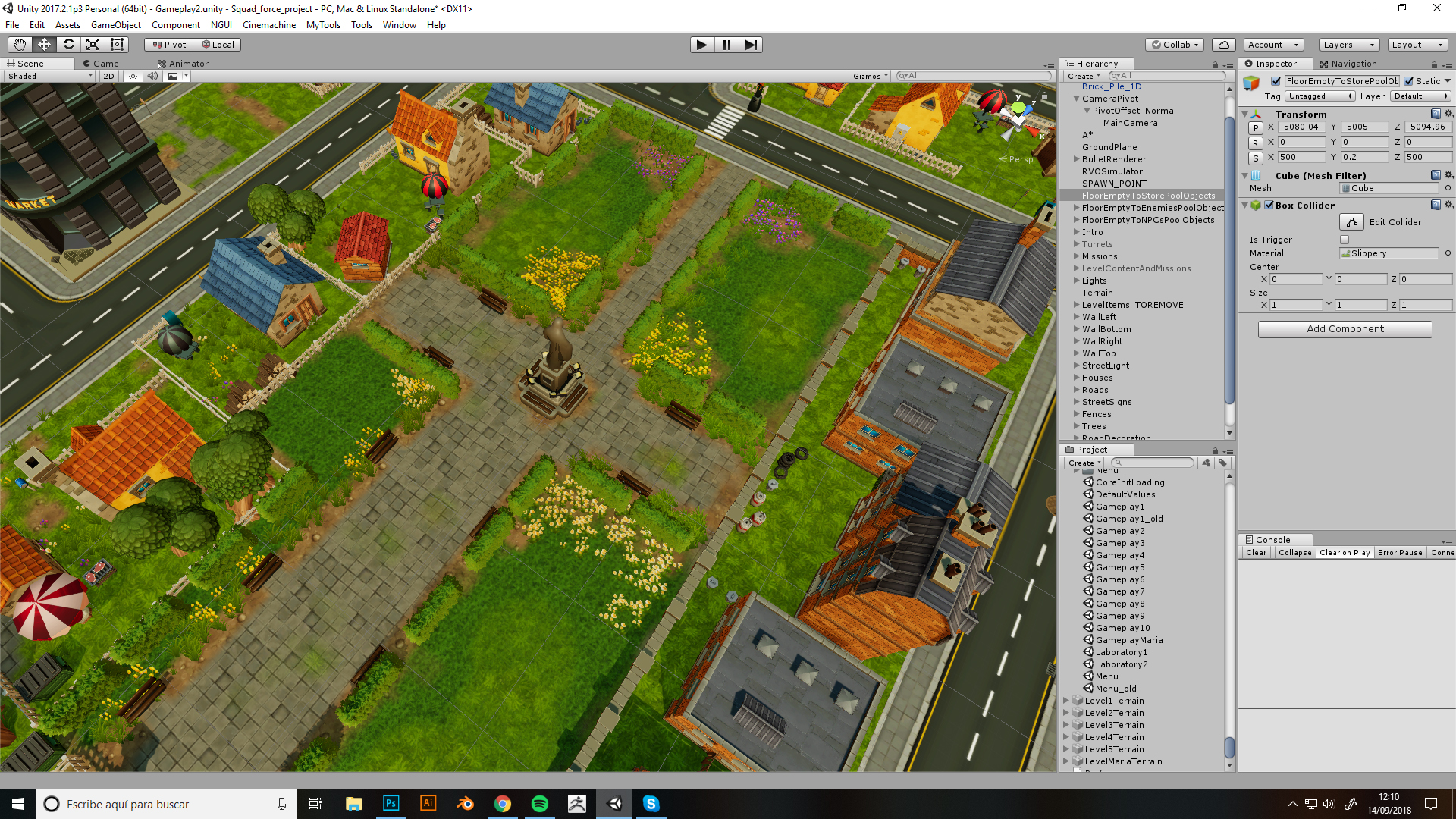The image size is (1456, 819).
Task: Open the Shaded draw mode dropdown
Action: (x=49, y=76)
